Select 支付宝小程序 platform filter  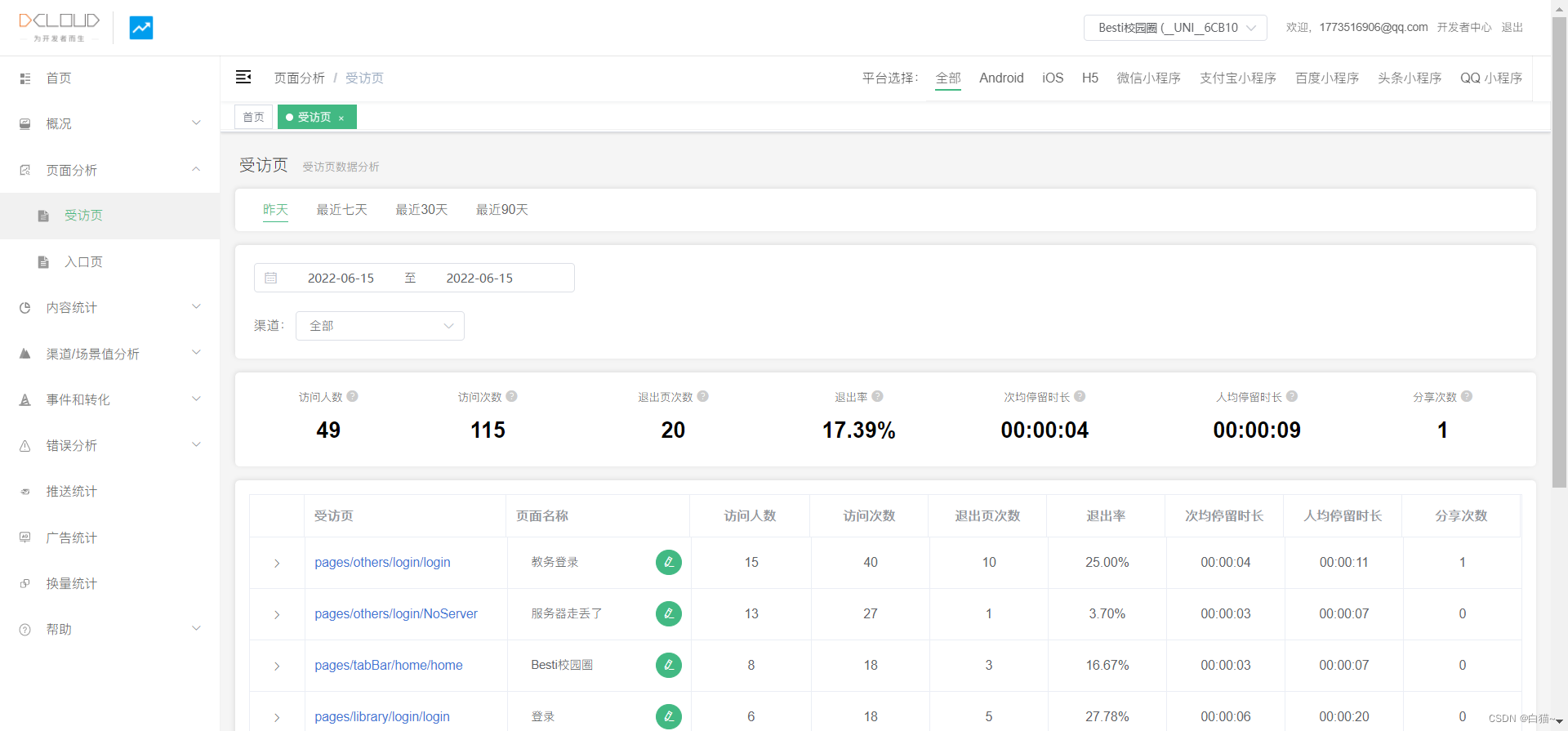point(1238,78)
